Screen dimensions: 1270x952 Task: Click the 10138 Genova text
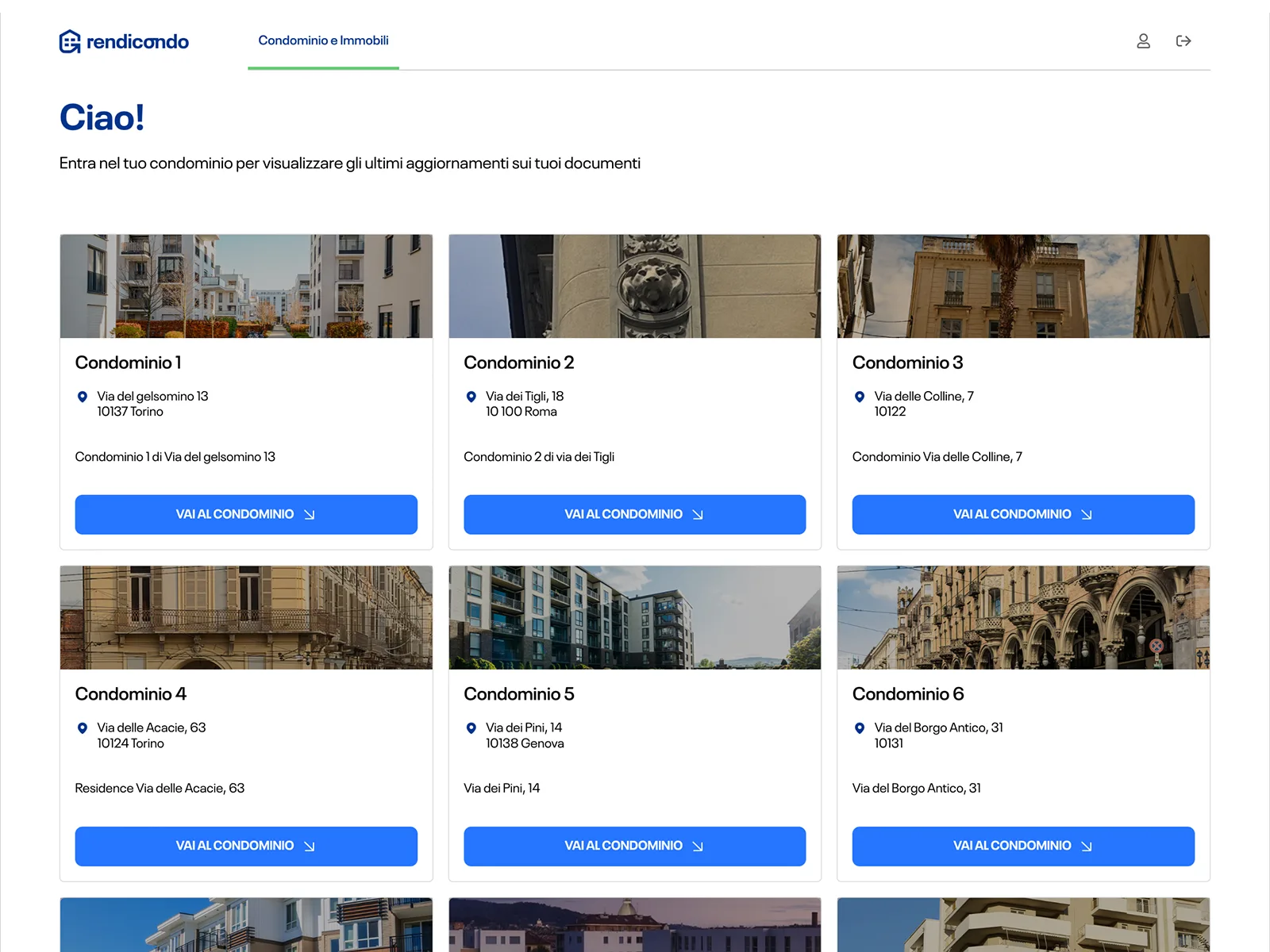[525, 743]
